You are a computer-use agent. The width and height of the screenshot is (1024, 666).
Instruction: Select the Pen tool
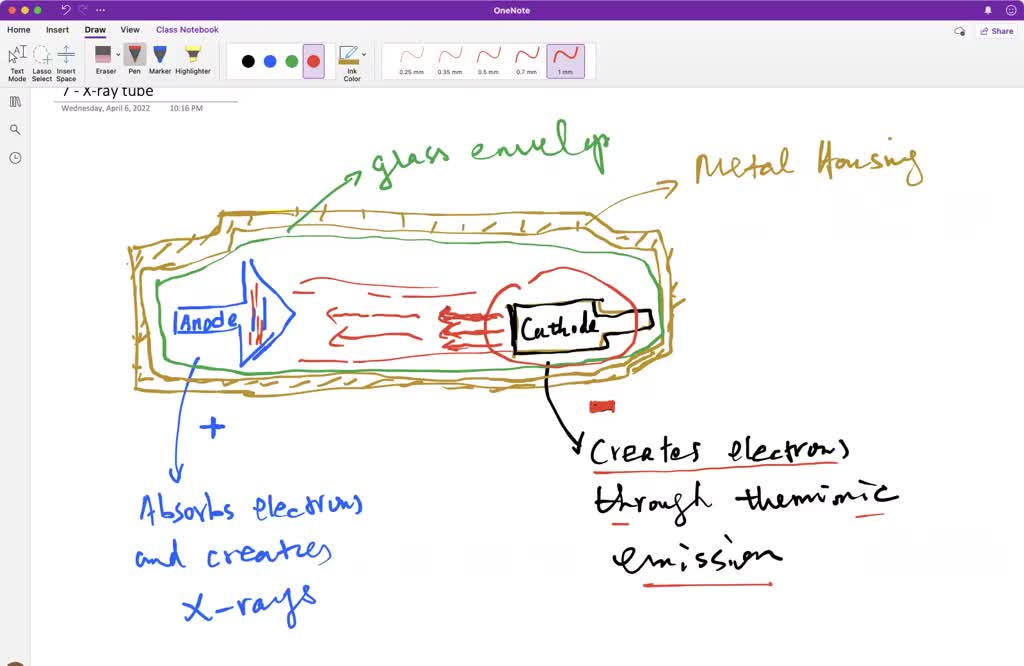(135, 60)
